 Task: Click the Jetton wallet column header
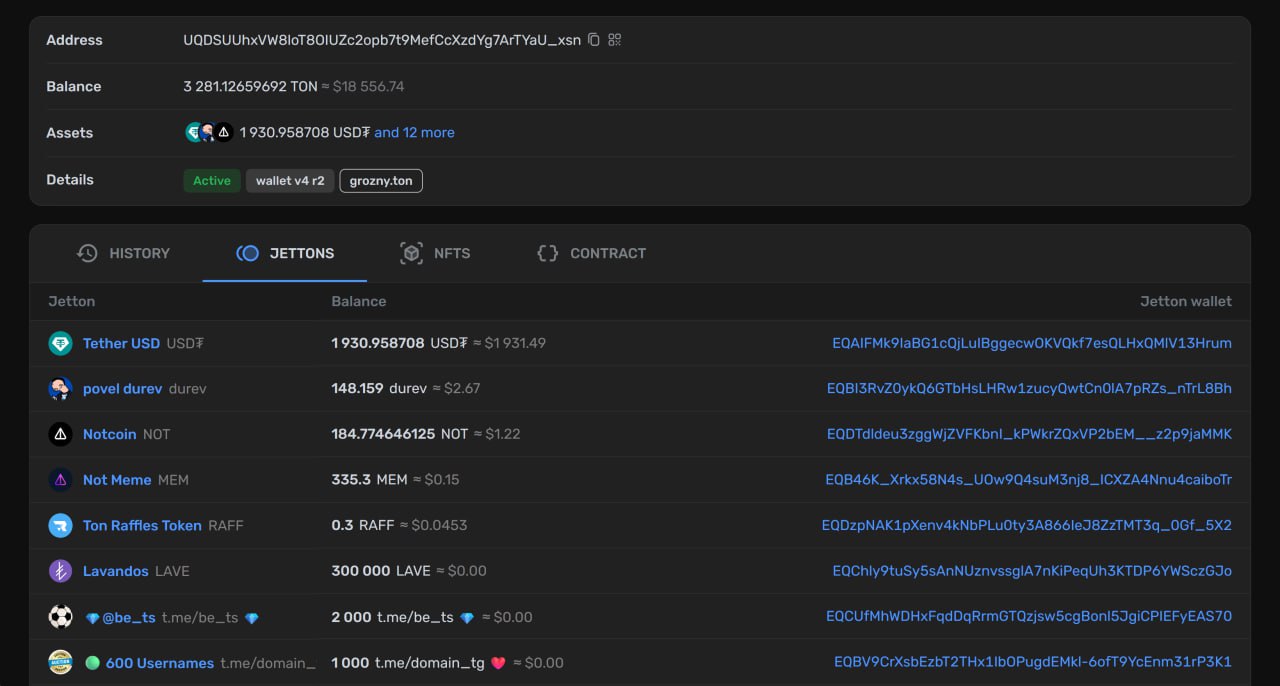[1186, 301]
